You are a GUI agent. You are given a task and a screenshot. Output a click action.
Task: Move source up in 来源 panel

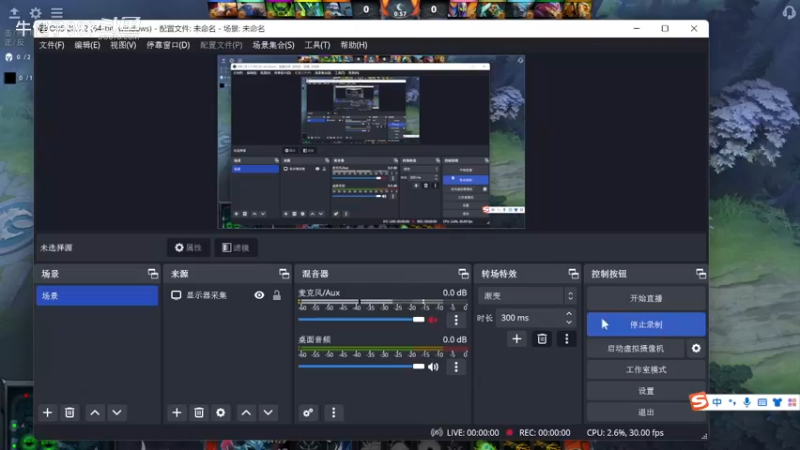[246, 412]
